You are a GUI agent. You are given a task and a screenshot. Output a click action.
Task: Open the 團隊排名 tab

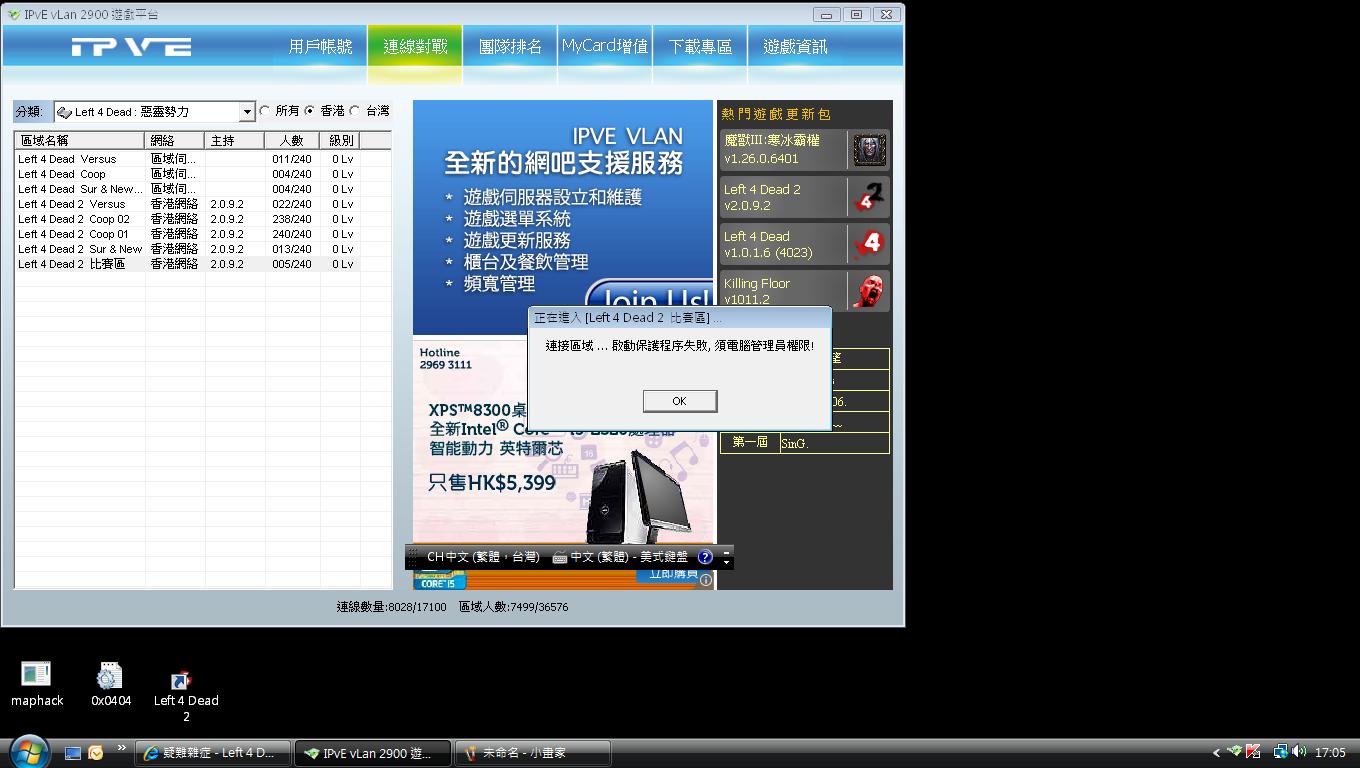tap(510, 47)
